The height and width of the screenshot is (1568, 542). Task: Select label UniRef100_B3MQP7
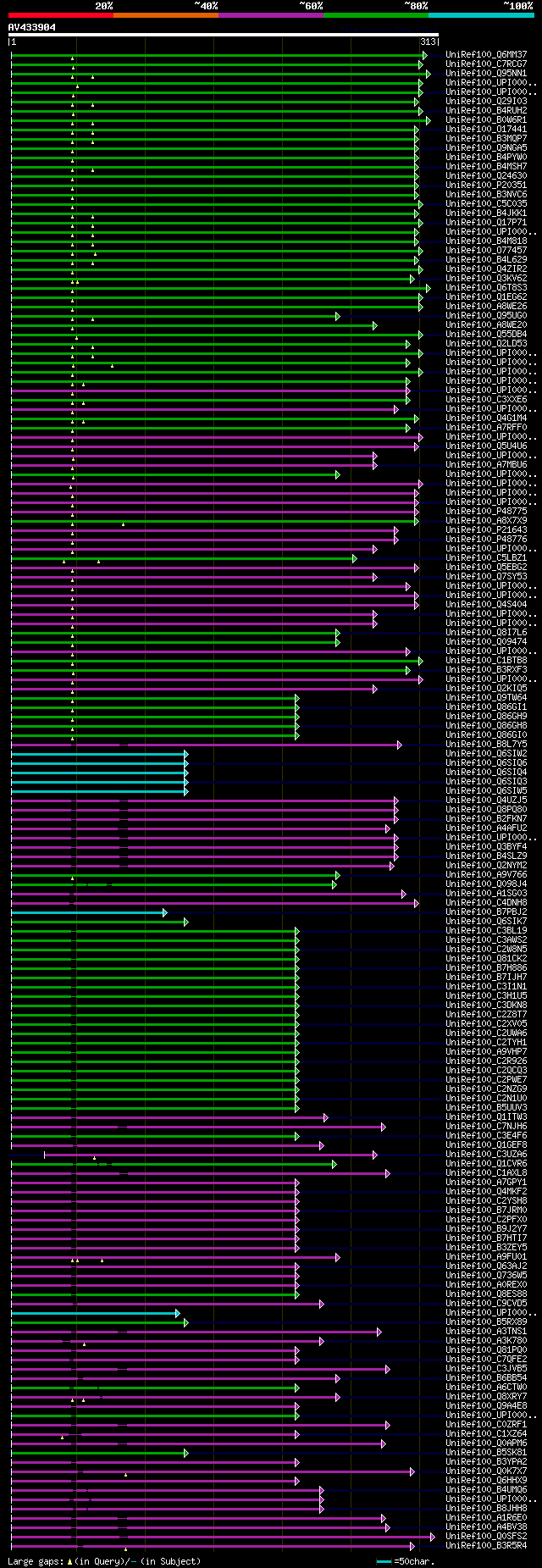pos(486,139)
